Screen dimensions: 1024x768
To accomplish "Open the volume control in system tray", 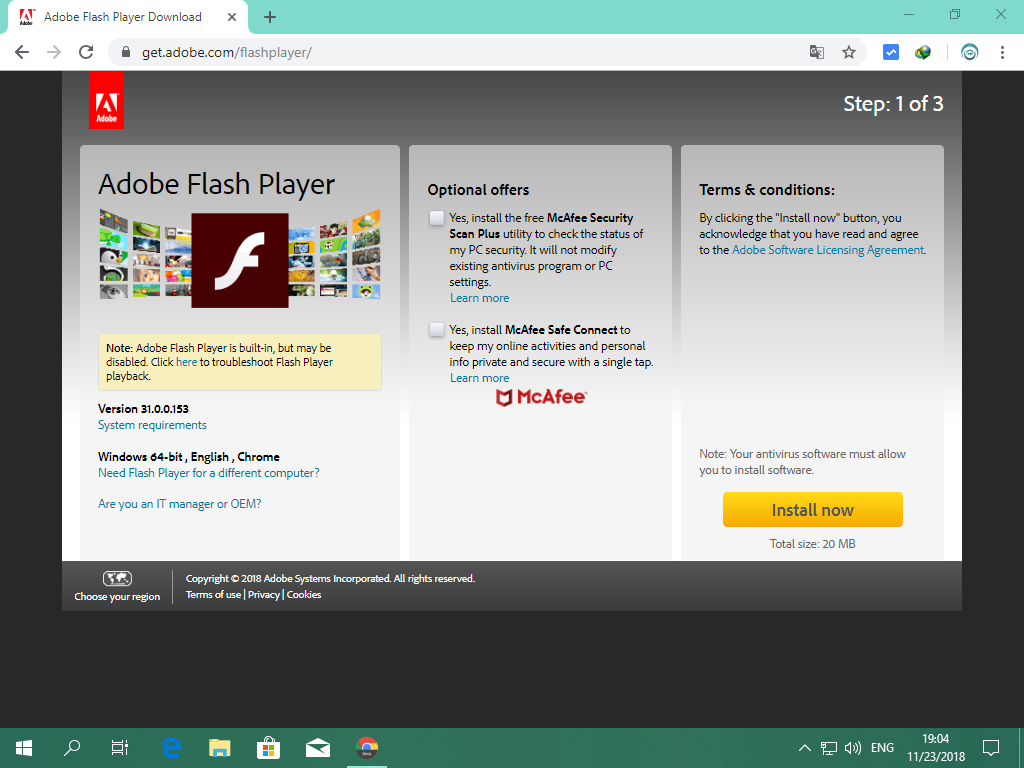I will [852, 748].
